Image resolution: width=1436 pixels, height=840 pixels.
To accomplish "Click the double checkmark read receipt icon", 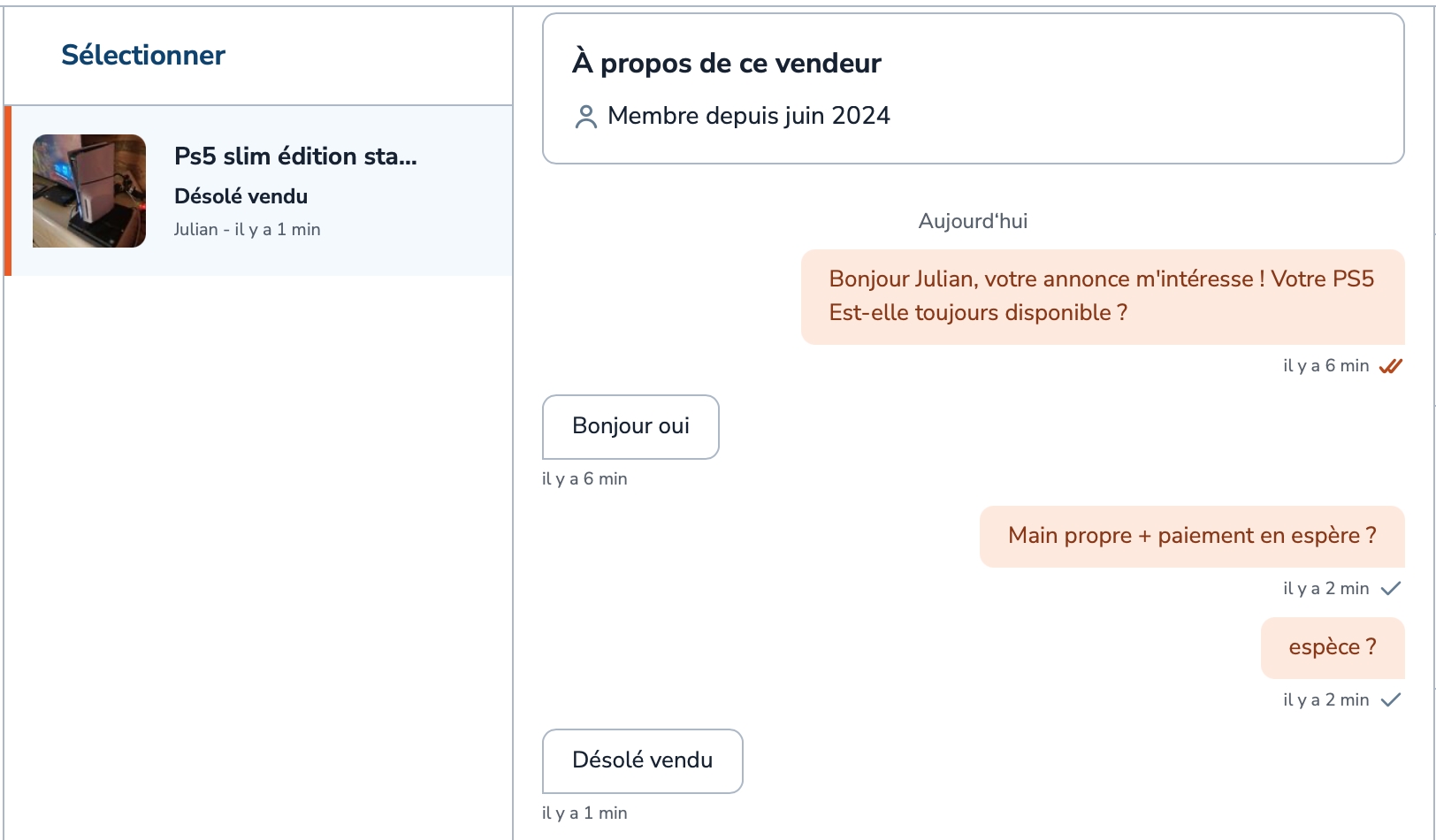I will [x=1391, y=366].
